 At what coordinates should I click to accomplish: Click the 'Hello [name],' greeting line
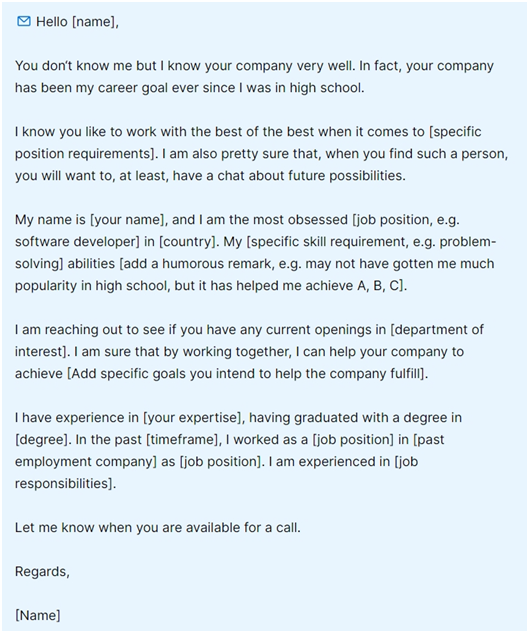point(77,22)
